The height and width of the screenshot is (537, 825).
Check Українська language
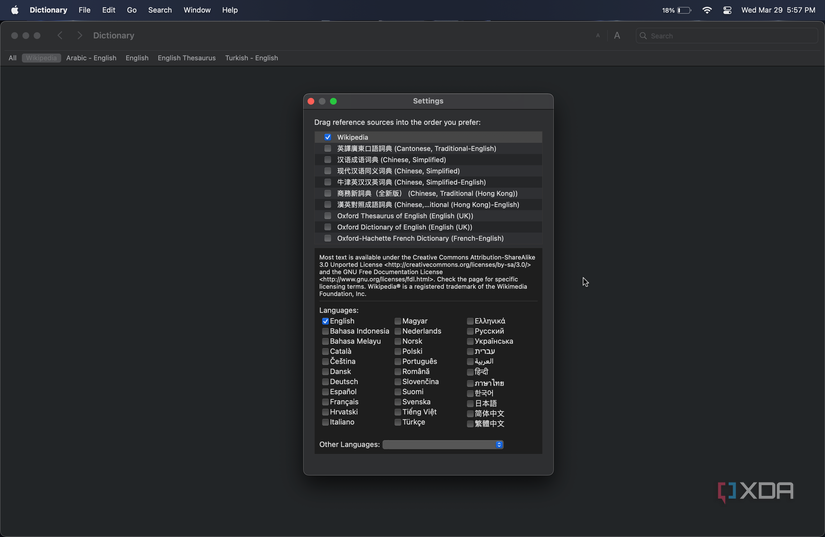[470, 341]
